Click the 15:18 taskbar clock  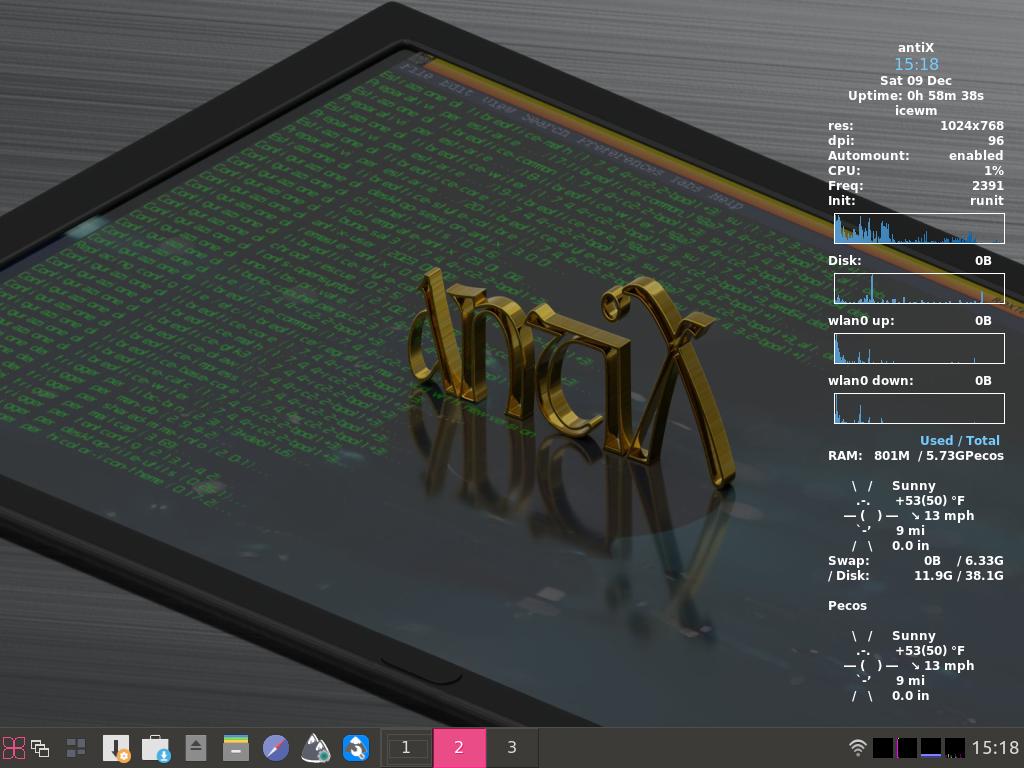click(995, 748)
